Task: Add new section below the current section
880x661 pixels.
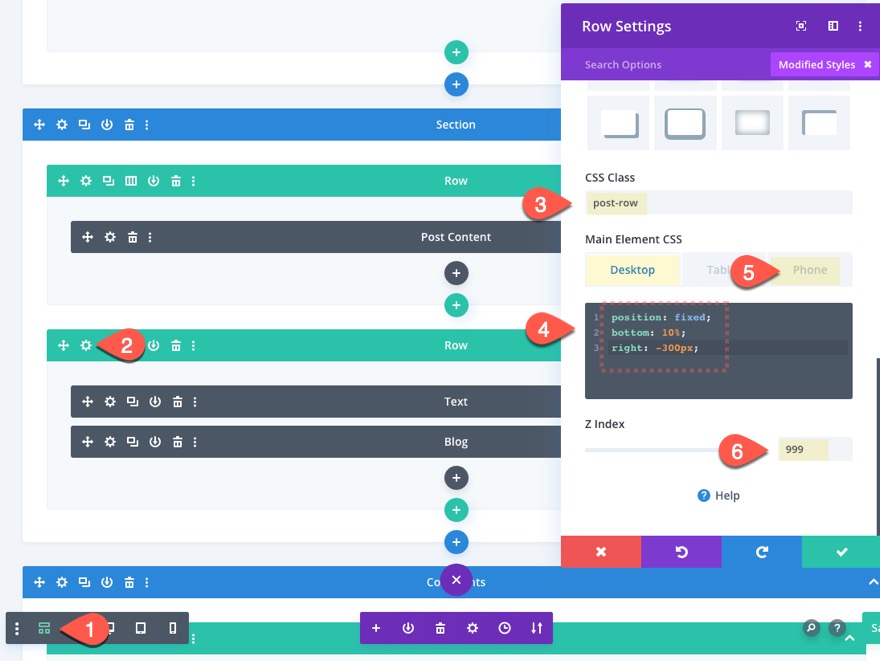Action: (456, 542)
